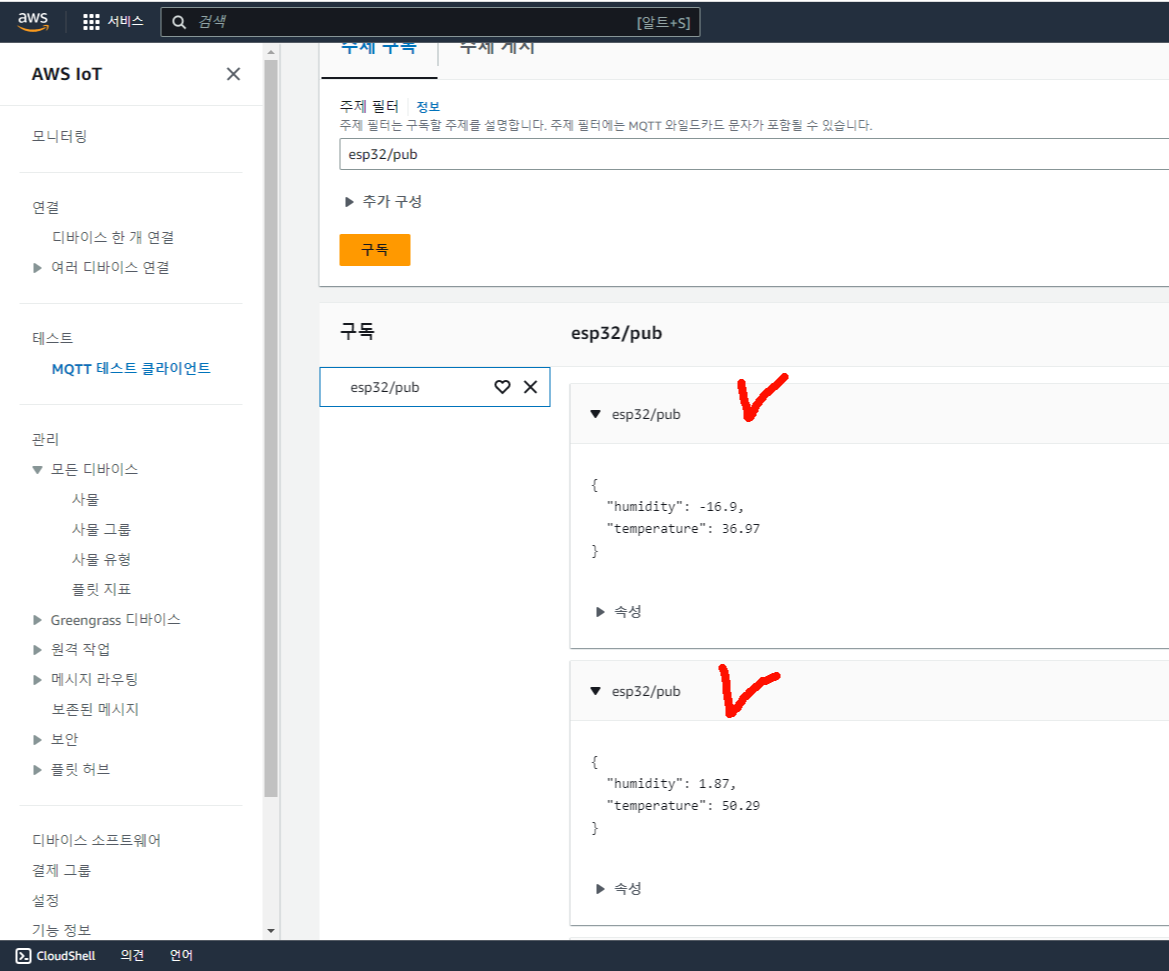Open 플릿 지표 in sidebar
1169x971 pixels.
pos(101,589)
